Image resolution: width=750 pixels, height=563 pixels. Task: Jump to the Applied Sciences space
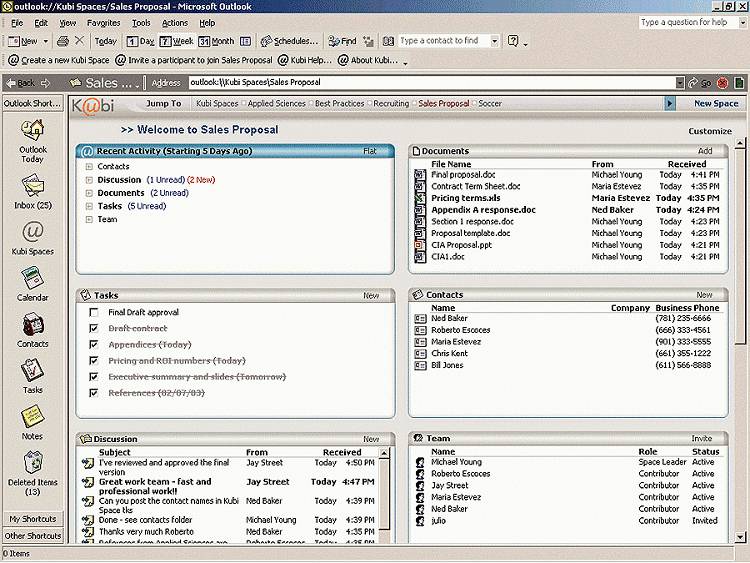[276, 103]
